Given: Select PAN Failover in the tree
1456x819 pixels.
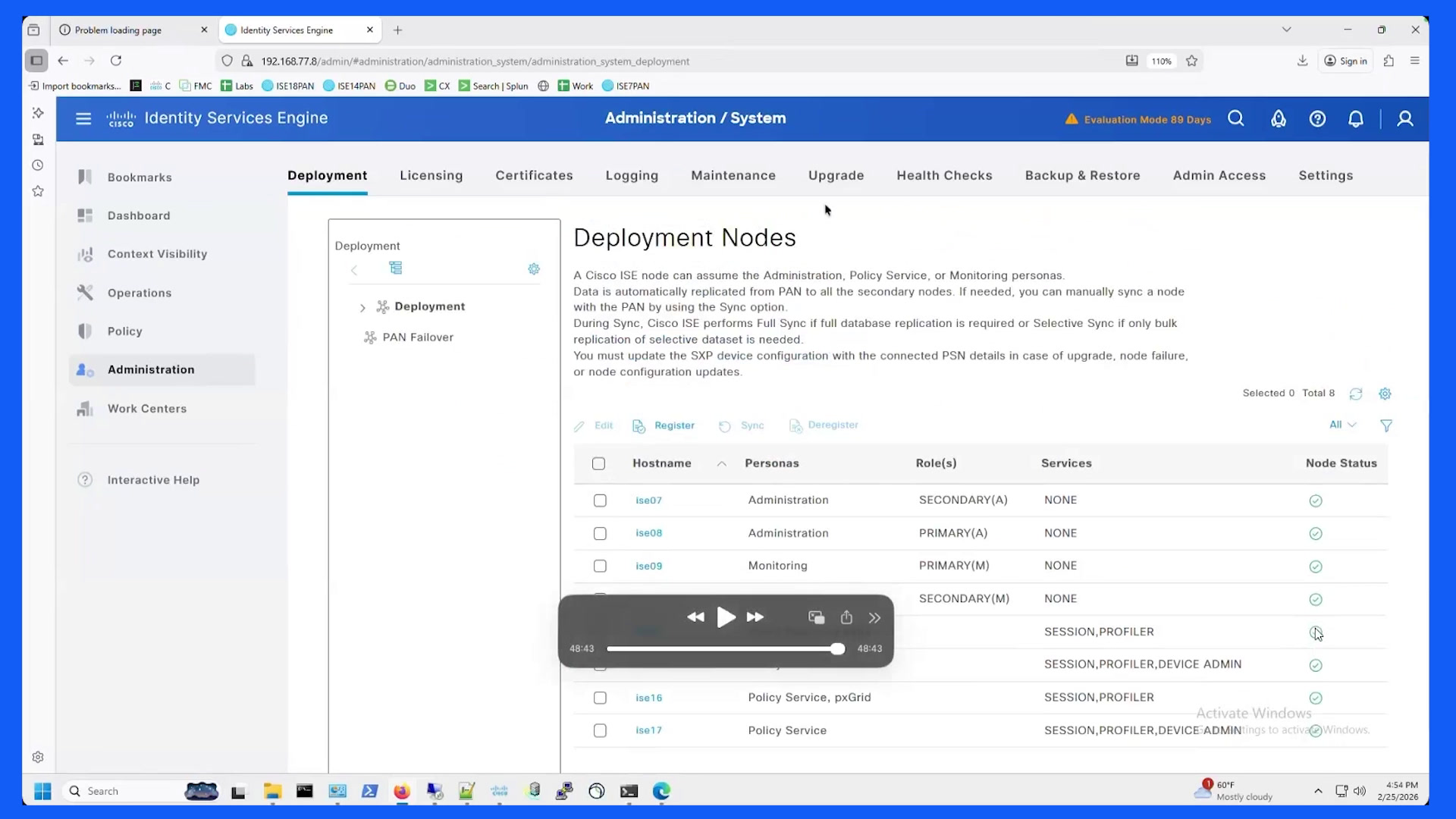Looking at the screenshot, I should [x=417, y=337].
